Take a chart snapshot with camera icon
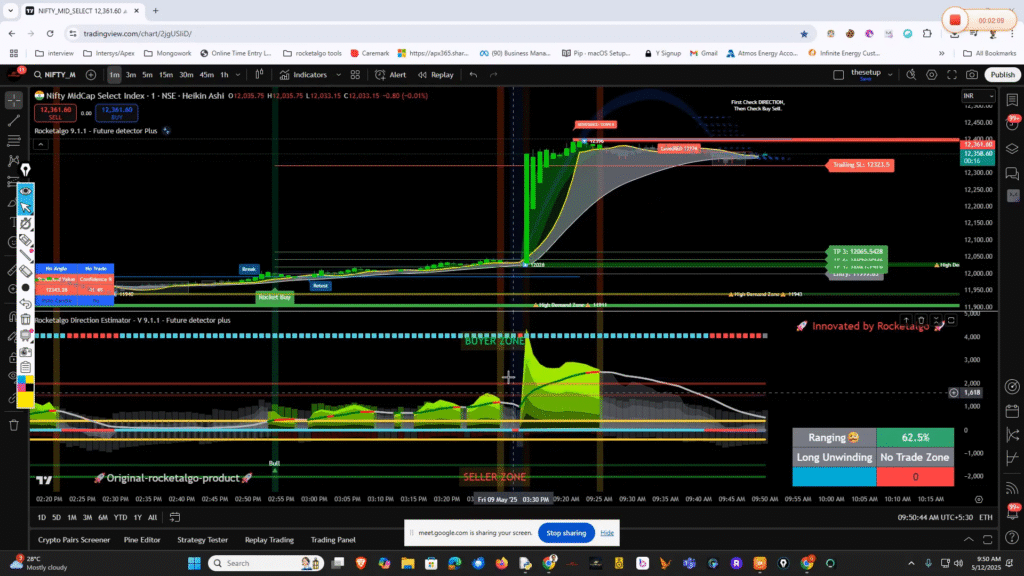Viewport: 1024px width, 576px height. point(971,75)
